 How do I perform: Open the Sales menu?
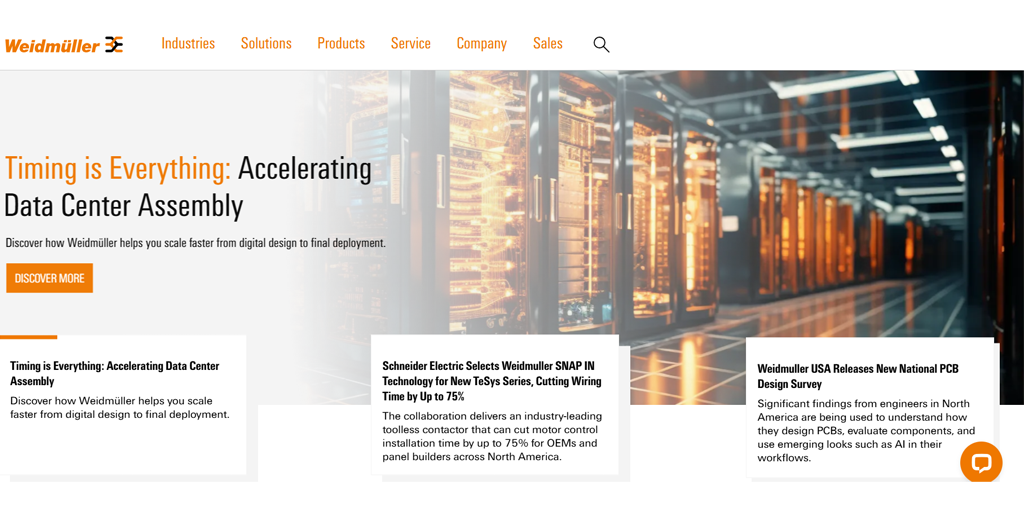(x=547, y=44)
